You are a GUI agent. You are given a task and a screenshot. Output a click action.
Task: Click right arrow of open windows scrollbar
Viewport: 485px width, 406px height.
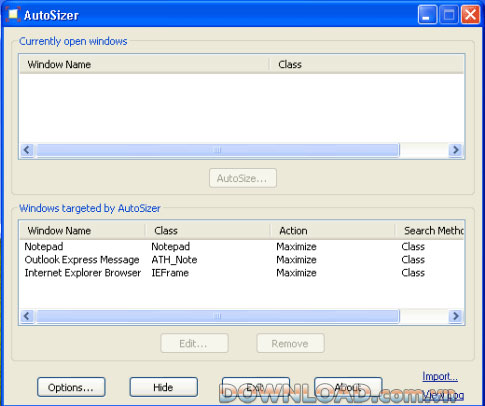(455, 150)
